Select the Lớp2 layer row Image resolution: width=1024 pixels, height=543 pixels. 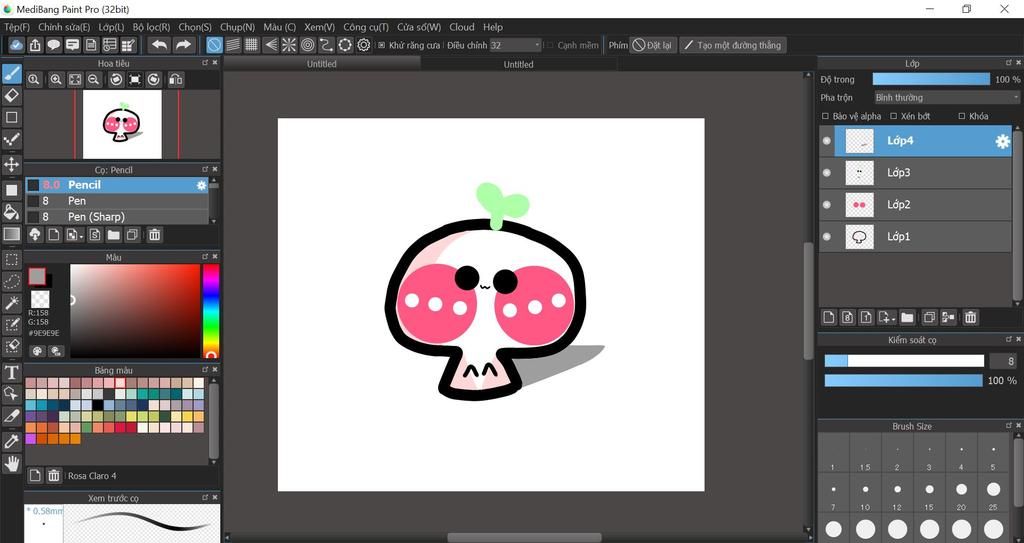tap(916, 205)
